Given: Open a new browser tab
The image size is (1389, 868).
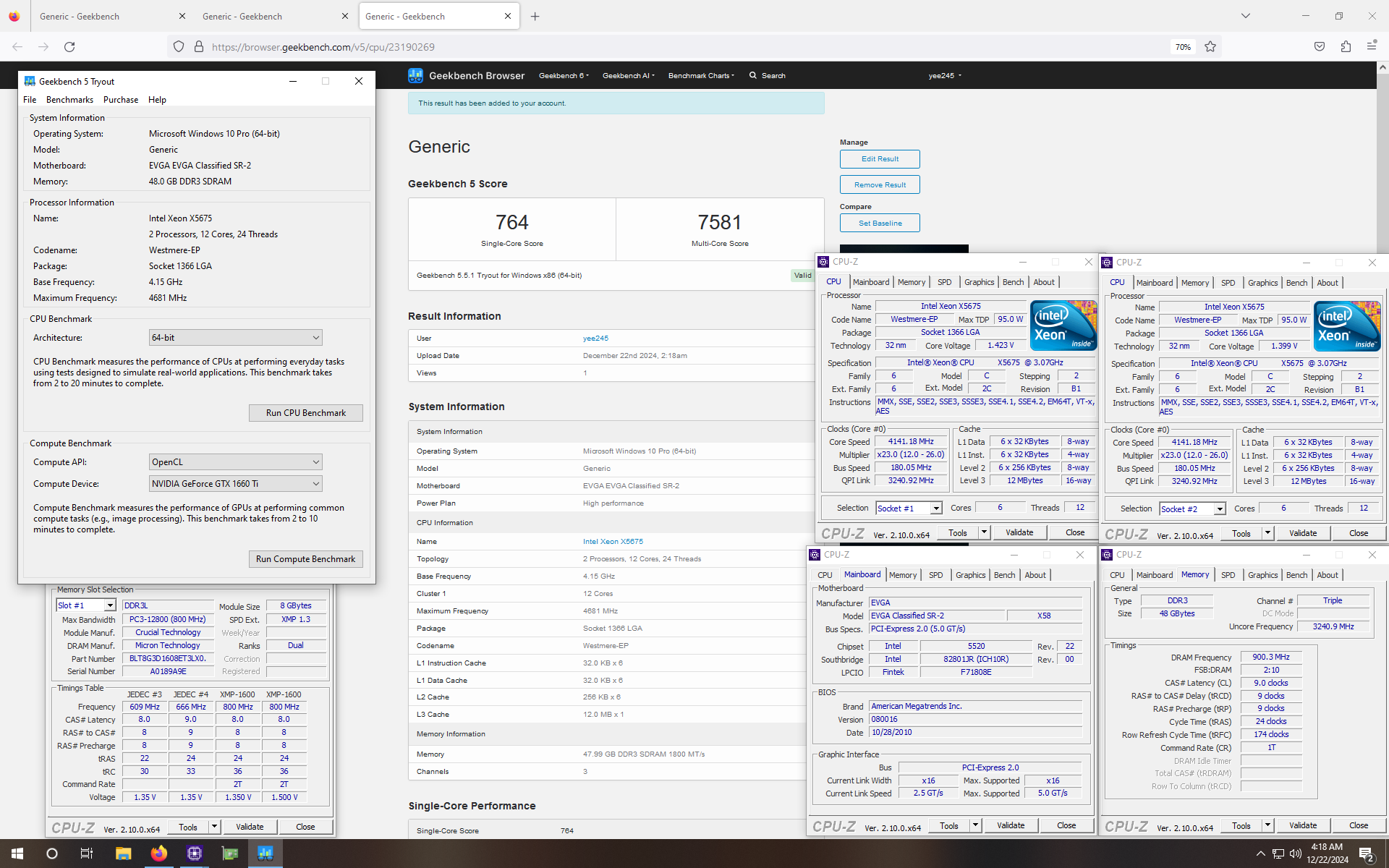Looking at the screenshot, I should (x=535, y=16).
